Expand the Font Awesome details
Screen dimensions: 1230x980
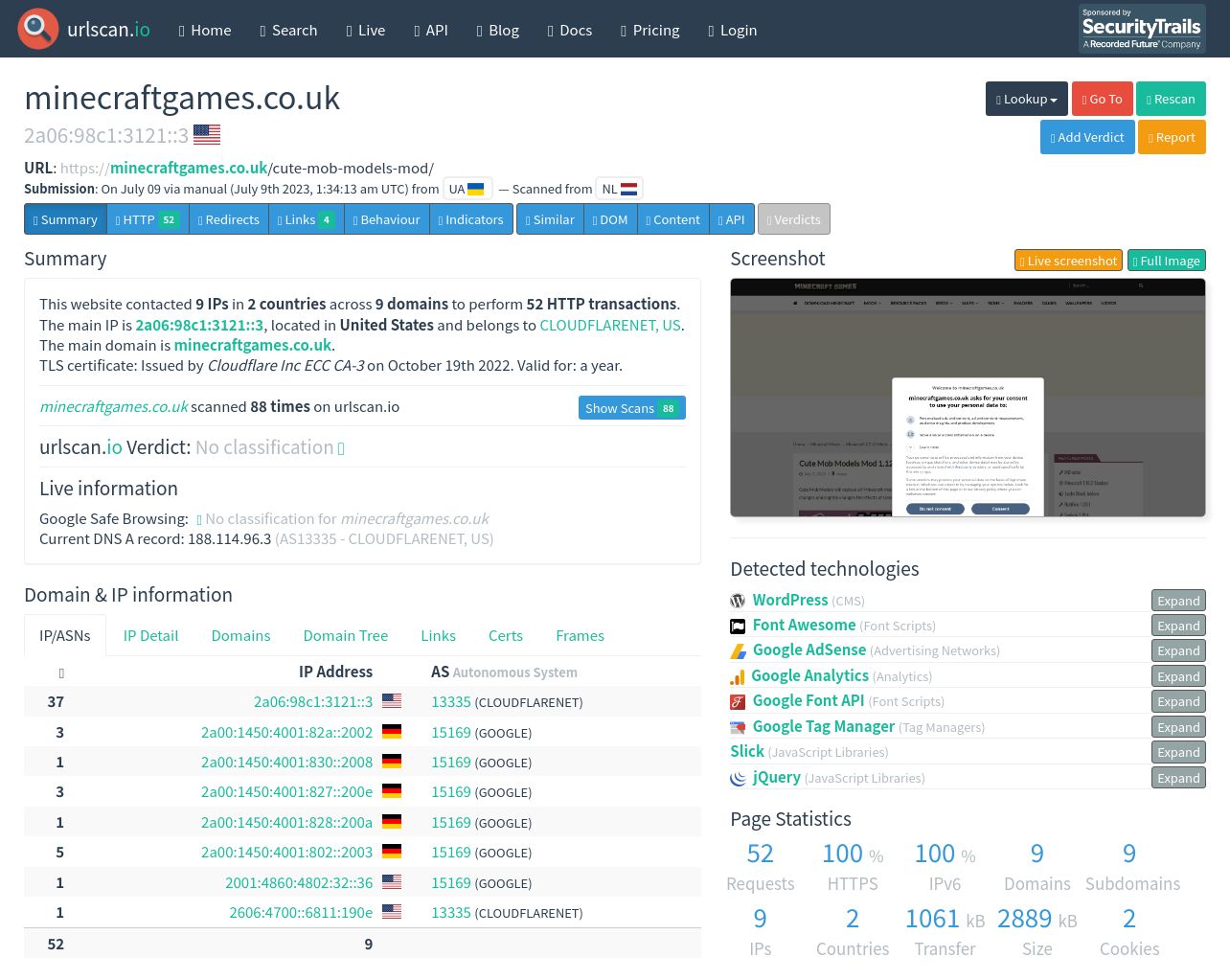coord(1178,626)
